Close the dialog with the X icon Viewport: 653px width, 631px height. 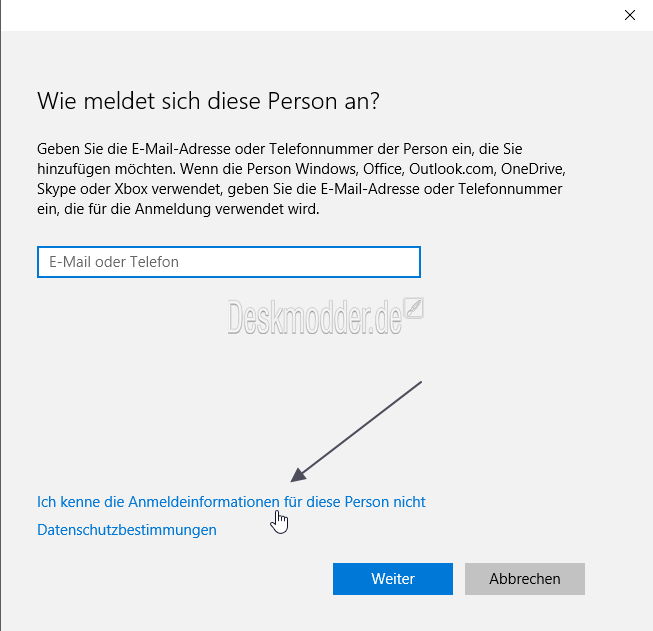tap(630, 15)
